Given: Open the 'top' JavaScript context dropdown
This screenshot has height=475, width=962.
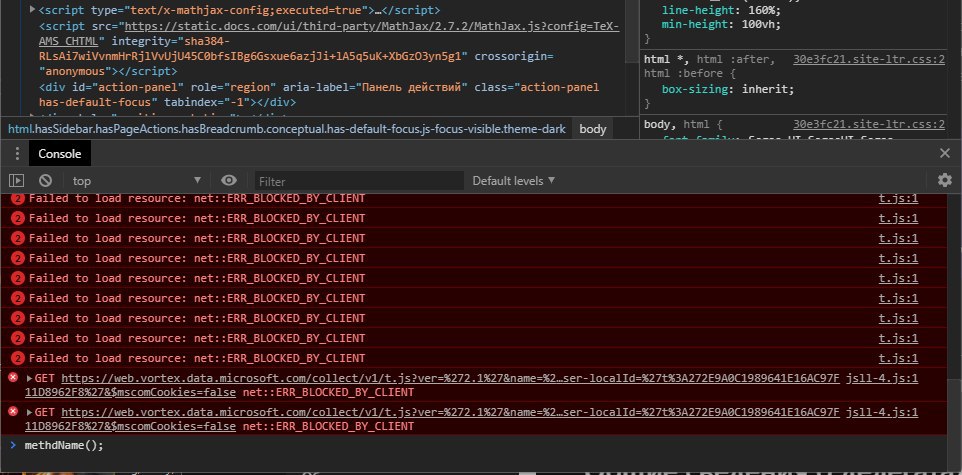Looking at the screenshot, I should coord(137,180).
